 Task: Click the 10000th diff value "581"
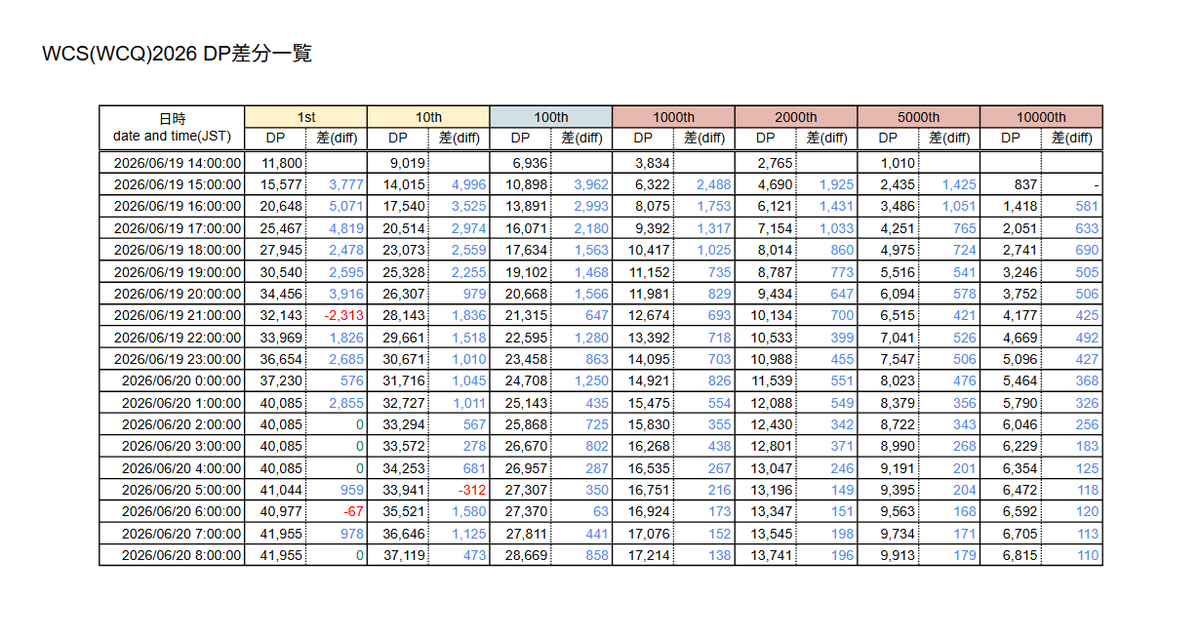[x=1088, y=206]
